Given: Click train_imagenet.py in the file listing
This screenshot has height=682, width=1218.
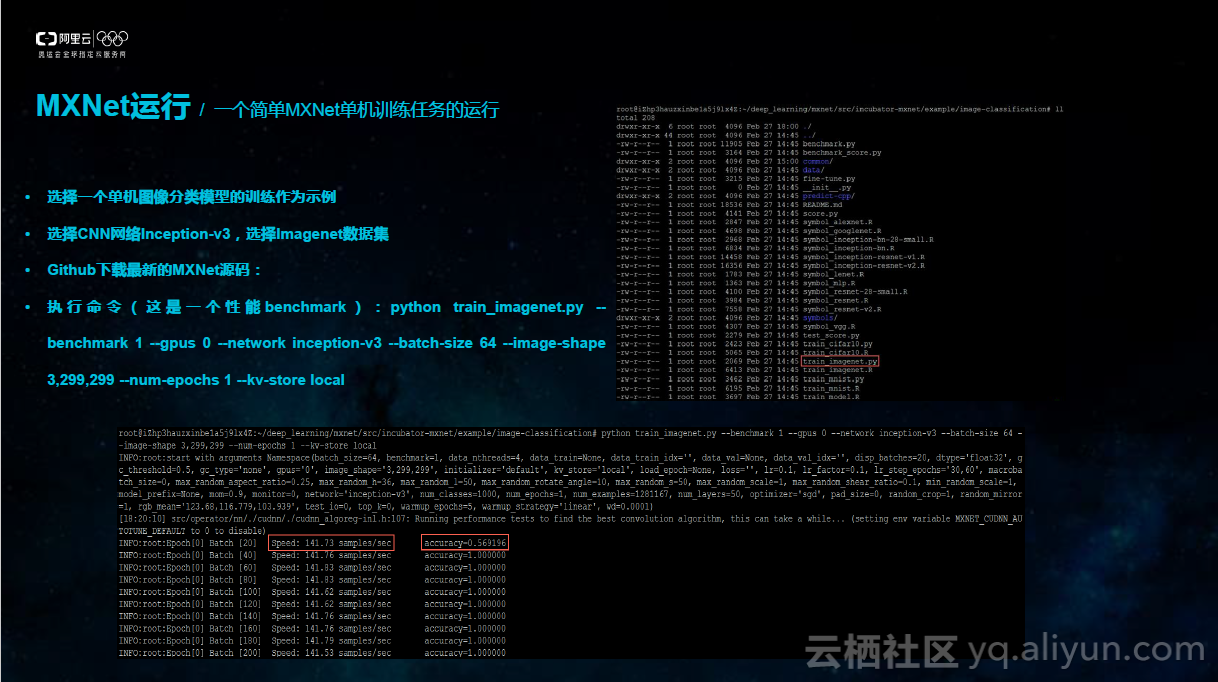Looking at the screenshot, I should tap(840, 361).
